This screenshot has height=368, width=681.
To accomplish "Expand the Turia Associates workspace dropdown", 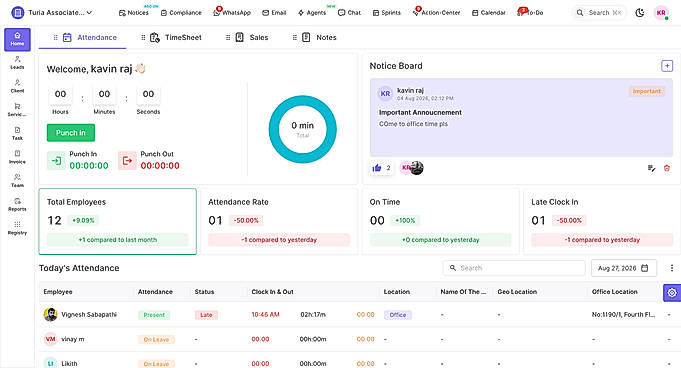I will 89,13.
